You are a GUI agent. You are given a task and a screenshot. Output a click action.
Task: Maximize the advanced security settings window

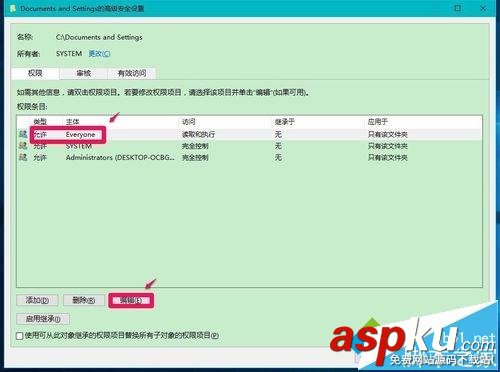[x=458, y=8]
